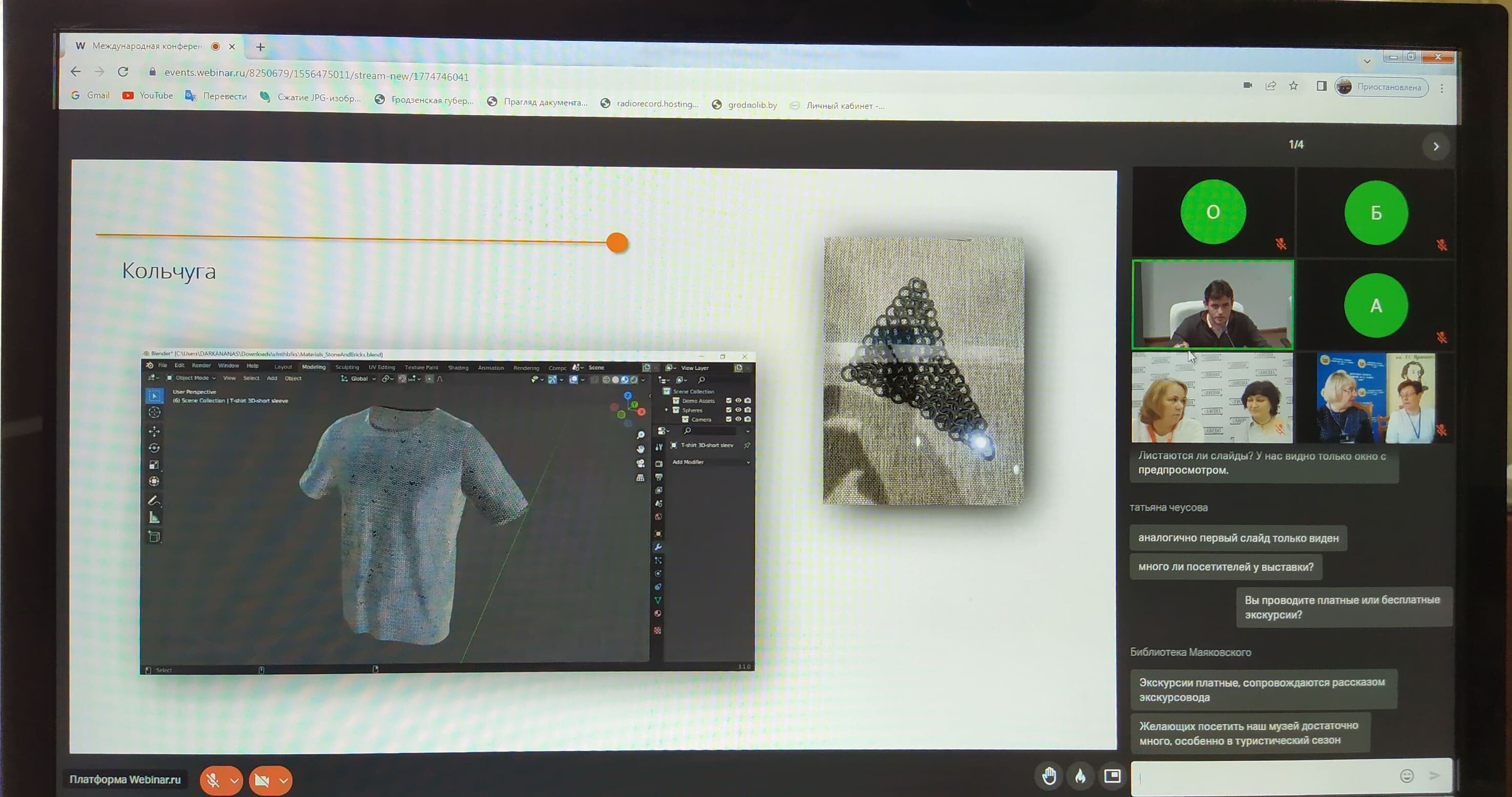Select the Международная конференция browser tab
Image resolution: width=1512 pixels, height=797 pixels.
click(147, 46)
